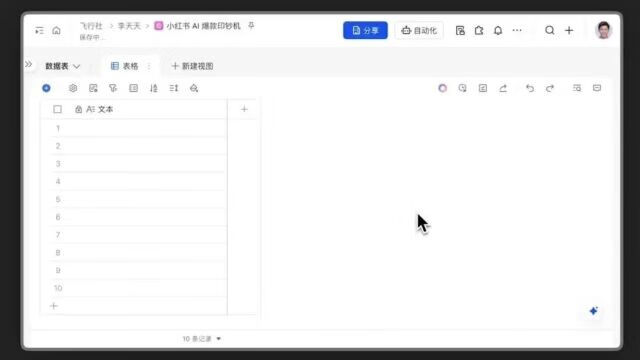This screenshot has height=360, width=640.
Task: Open the 李天天 breadcrumb link
Action: click(x=129, y=26)
